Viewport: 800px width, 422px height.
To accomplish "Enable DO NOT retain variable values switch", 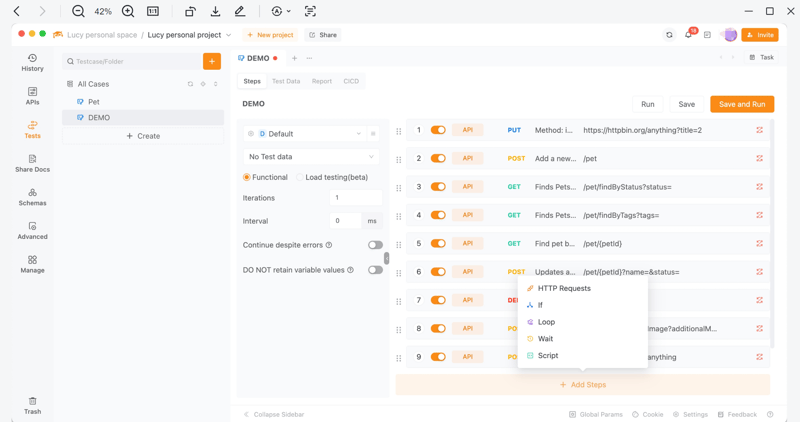I will [376, 270].
